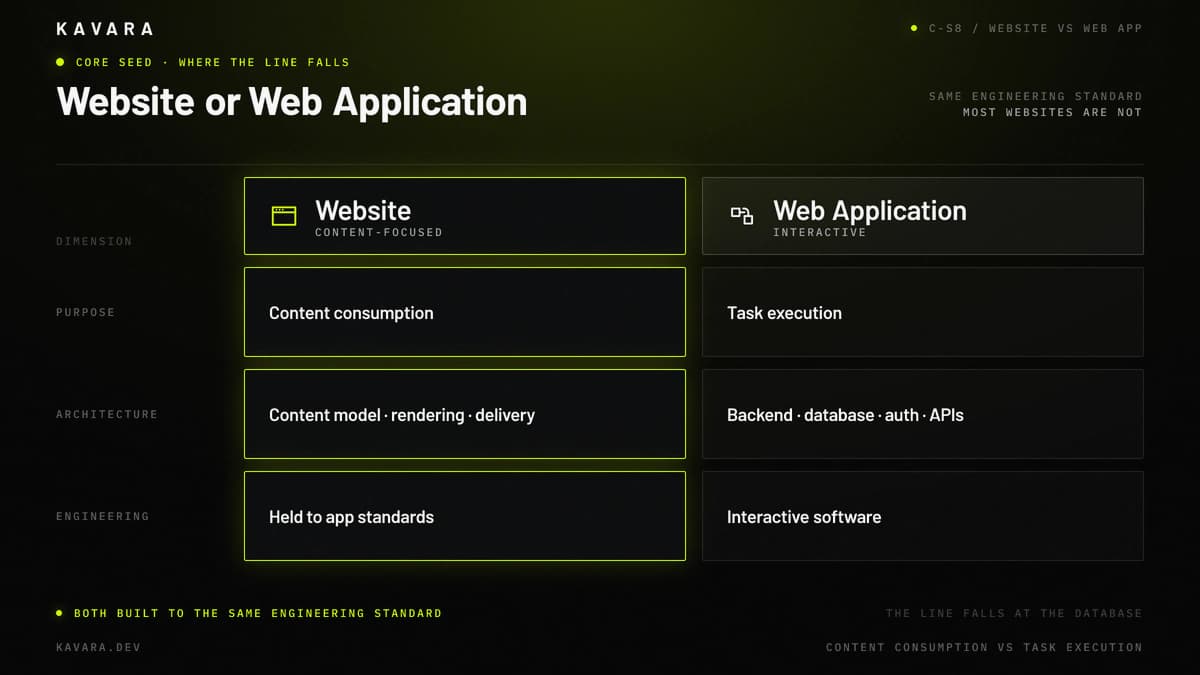Viewport: 1200px width, 675px height.
Task: Click 'CONTENT CONSUMPTION VS TASK EXECUTION' footer text
Action: [984, 647]
